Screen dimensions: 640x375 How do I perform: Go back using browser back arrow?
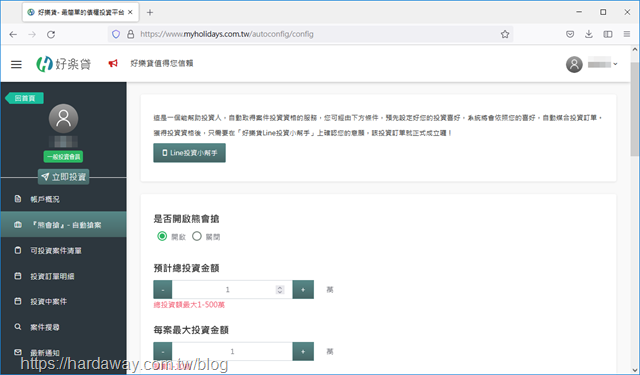click(13, 35)
